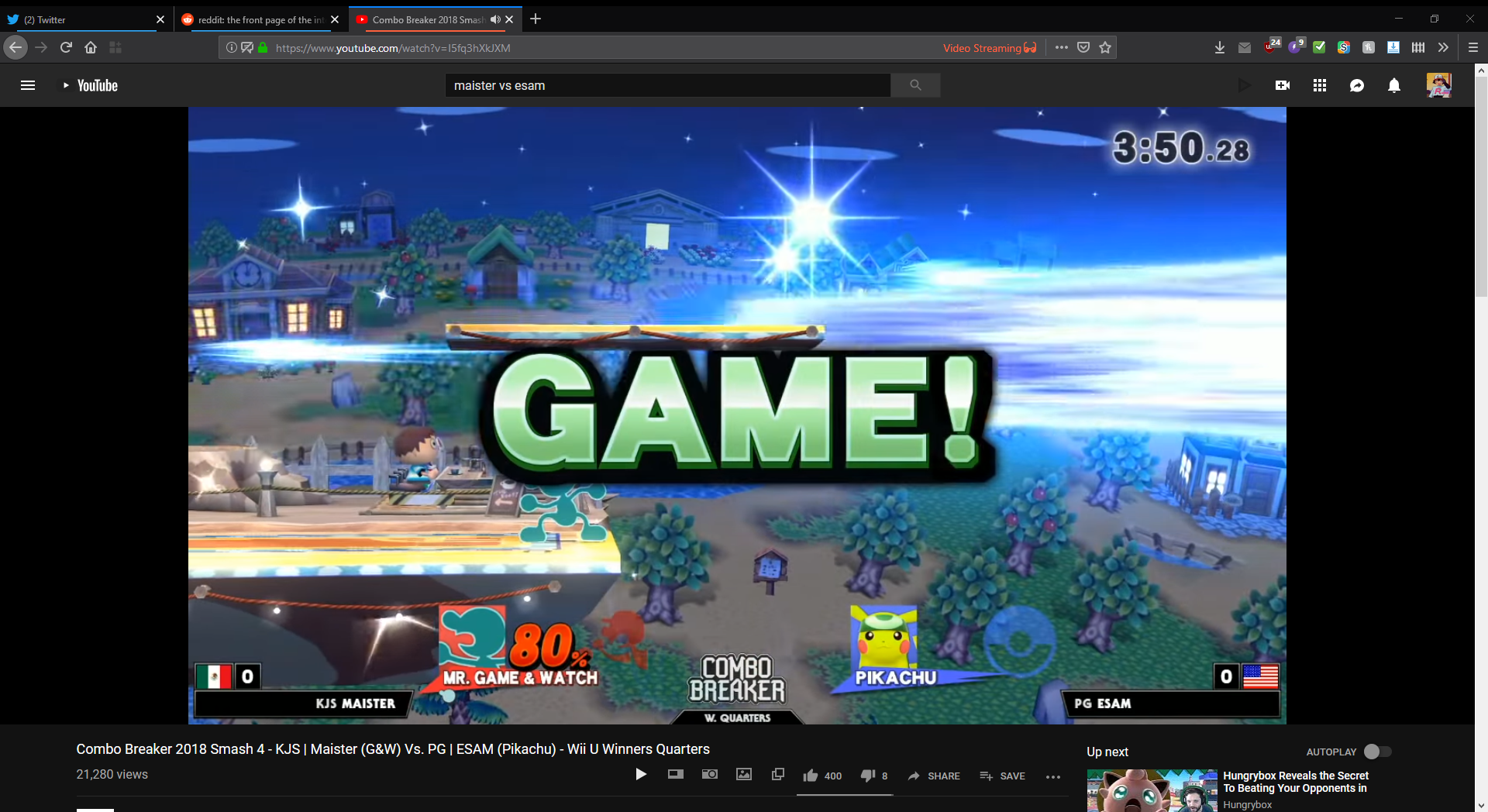Open page actions three-dot menu in address bar
The height and width of the screenshot is (812, 1488).
(x=1061, y=47)
